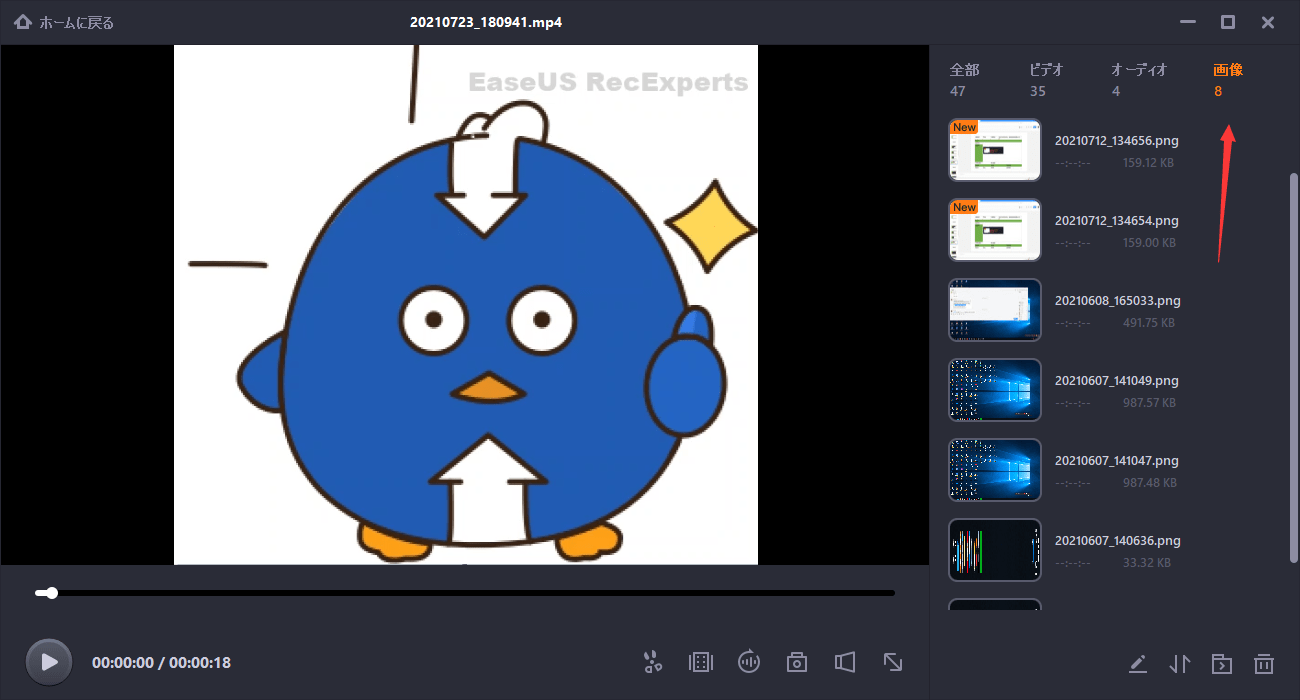The image size is (1300, 700).
Task: Open file location folder icon
Action: [1222, 663]
